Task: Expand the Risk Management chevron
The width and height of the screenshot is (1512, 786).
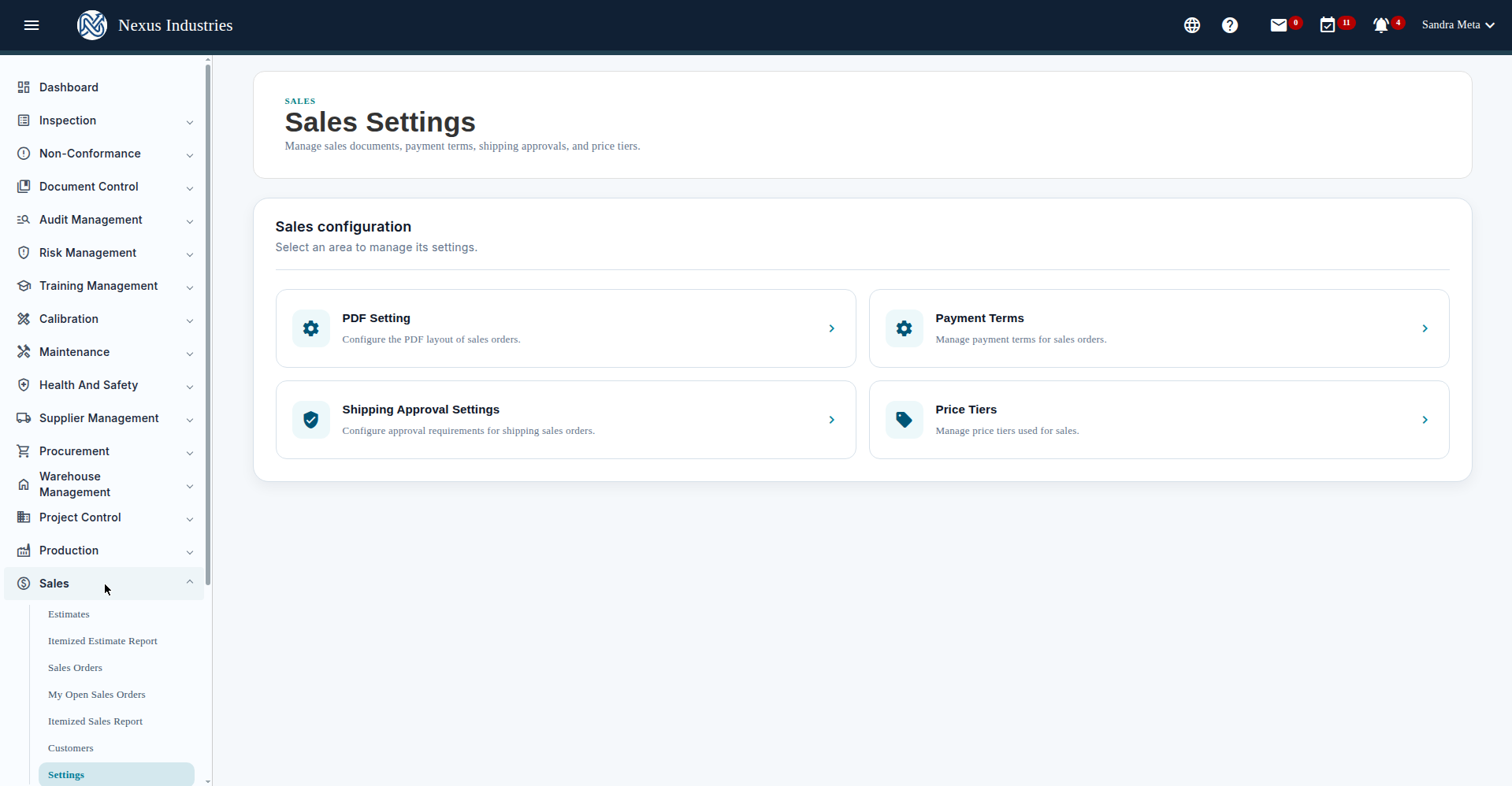Action: click(190, 254)
